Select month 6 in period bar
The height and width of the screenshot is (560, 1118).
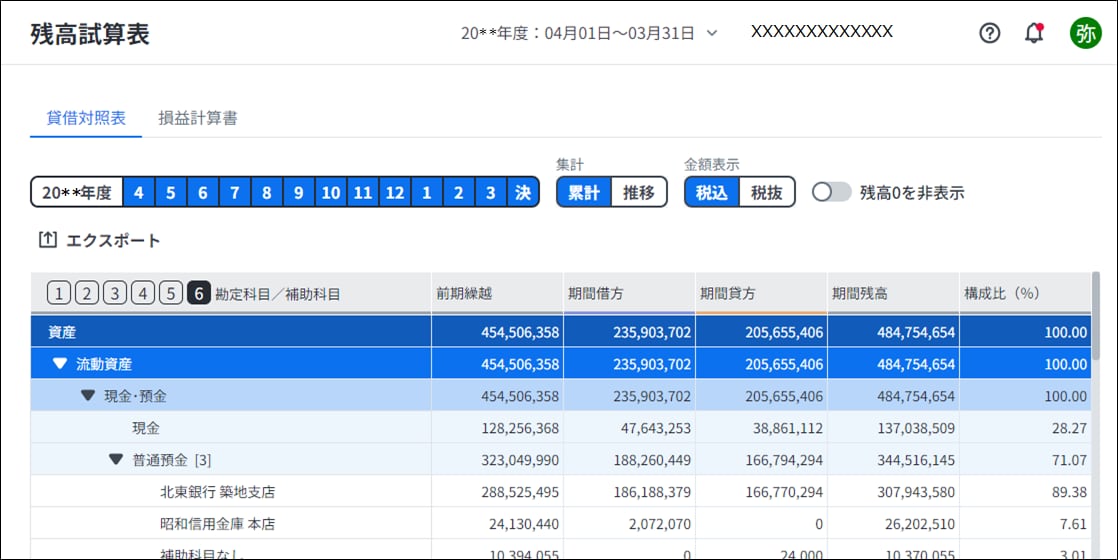point(202,193)
